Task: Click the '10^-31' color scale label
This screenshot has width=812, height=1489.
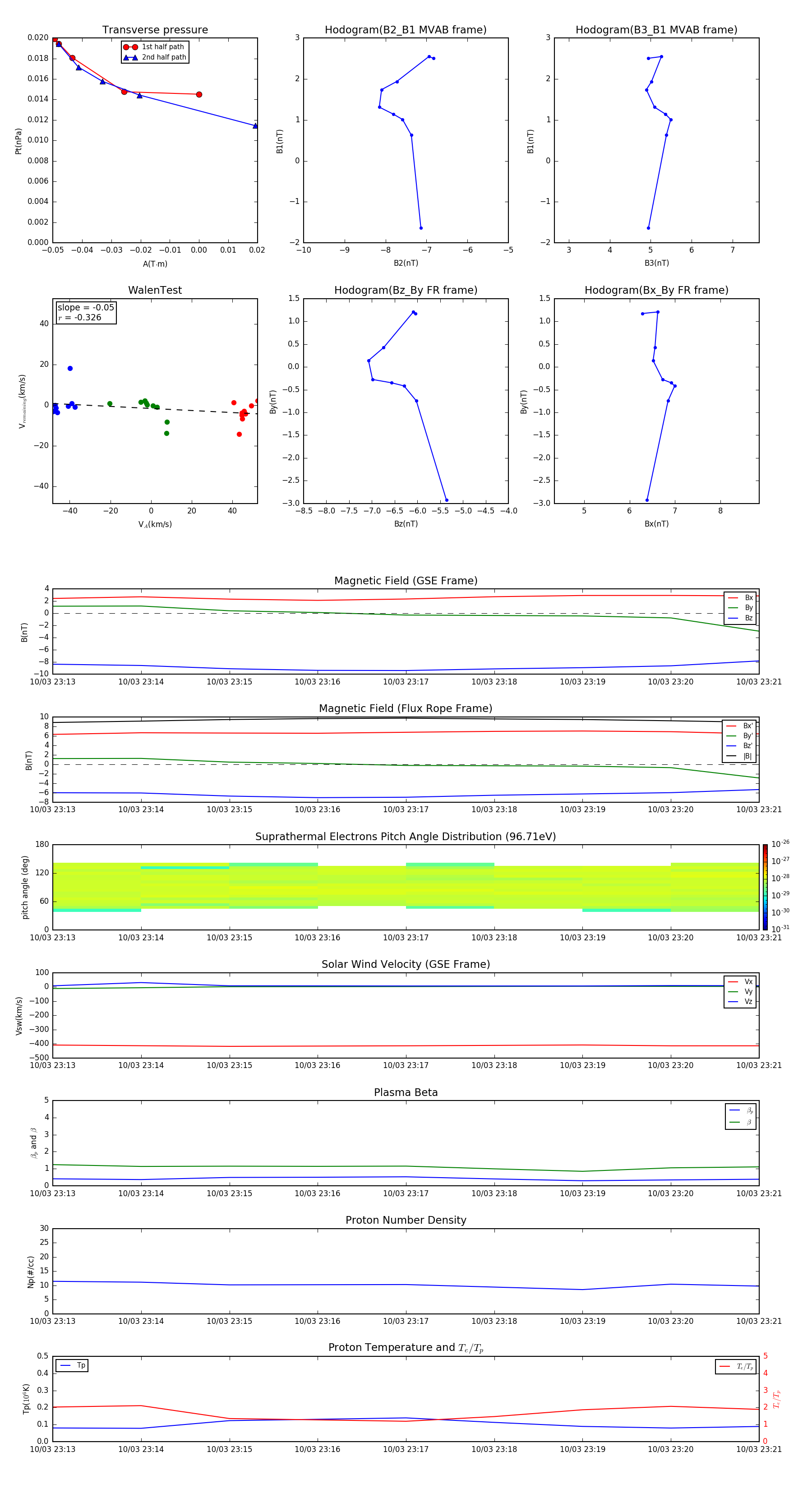Action: 780,929
